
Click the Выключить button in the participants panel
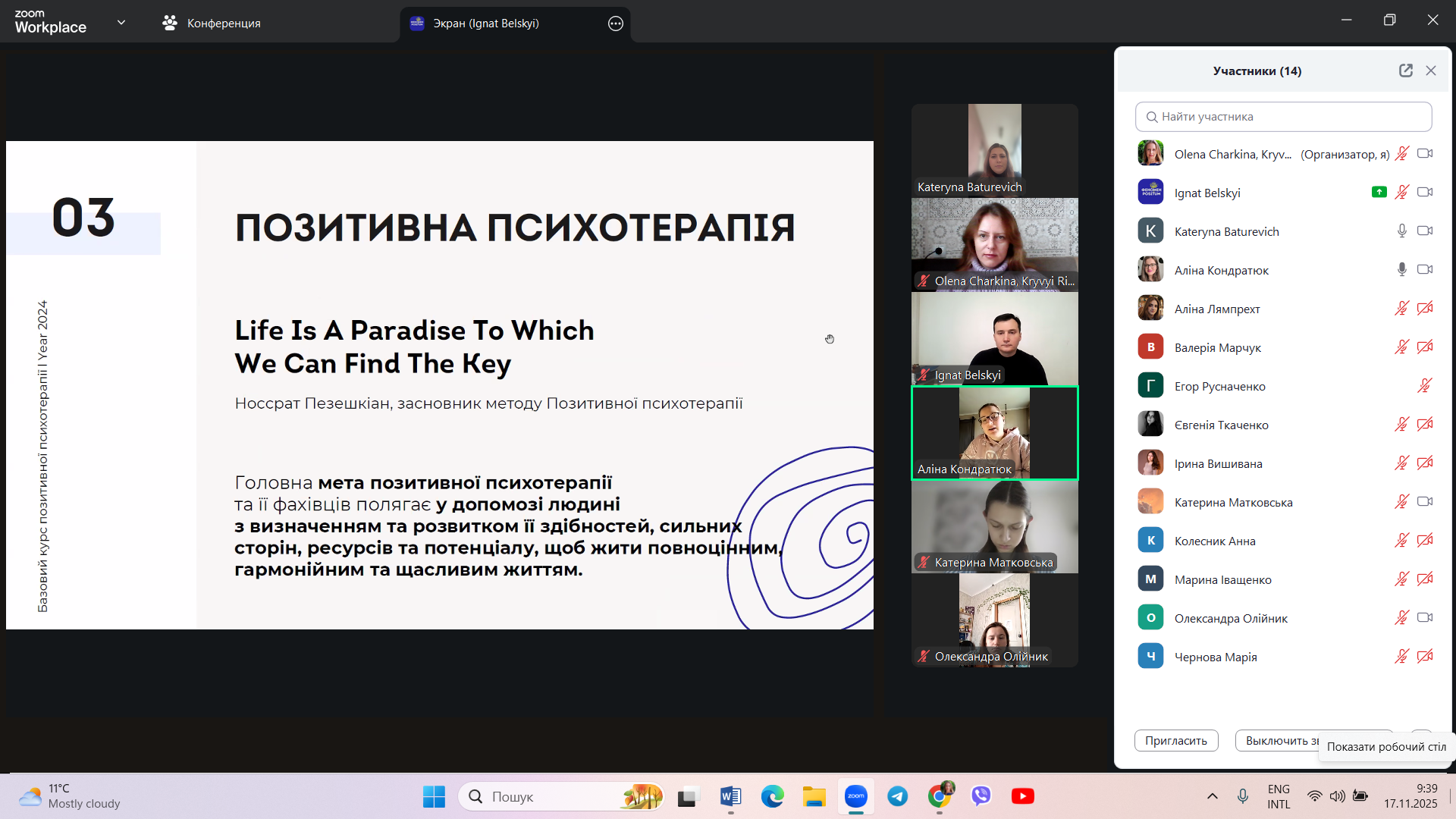point(1280,741)
